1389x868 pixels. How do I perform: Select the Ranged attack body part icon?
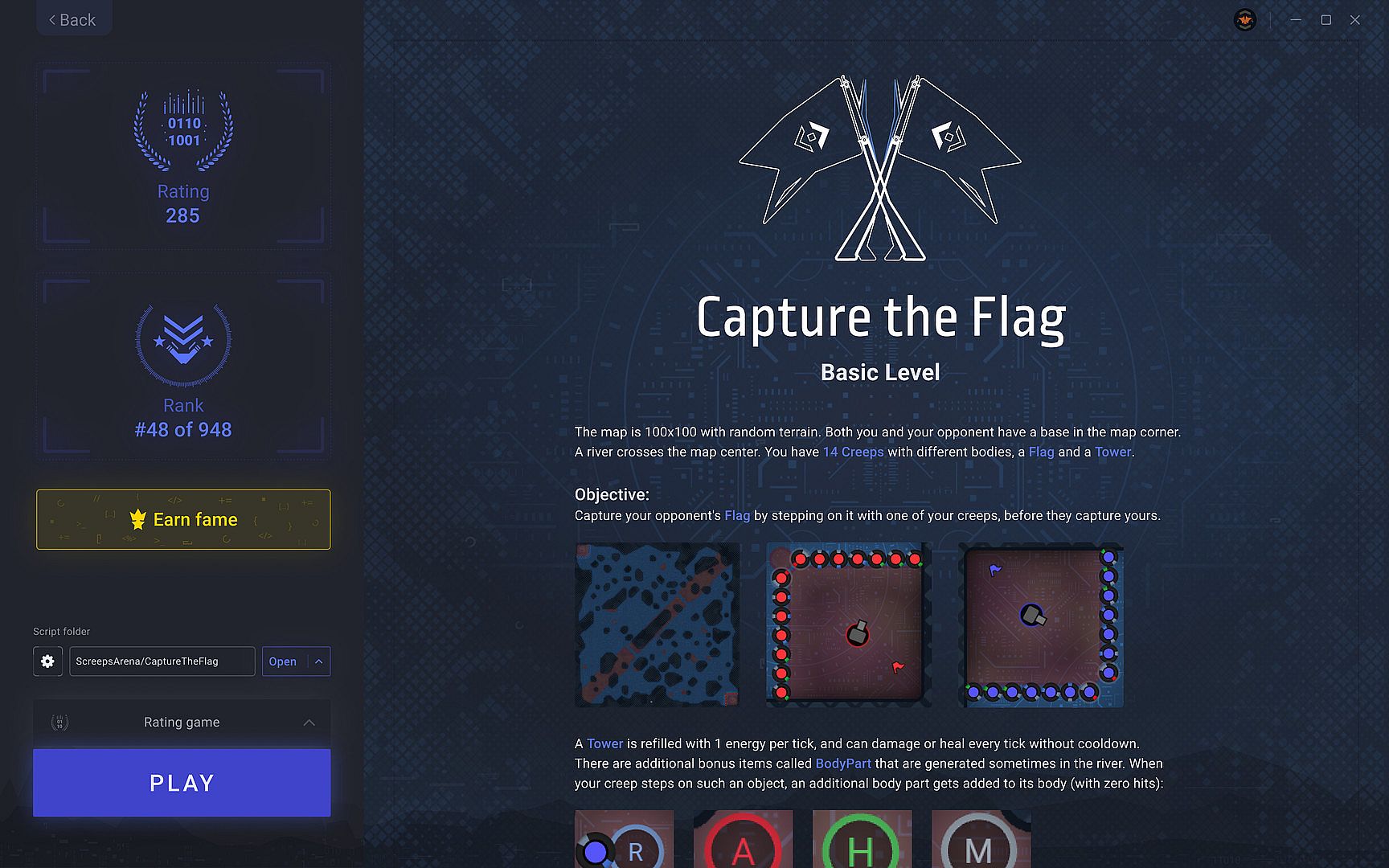point(624,839)
